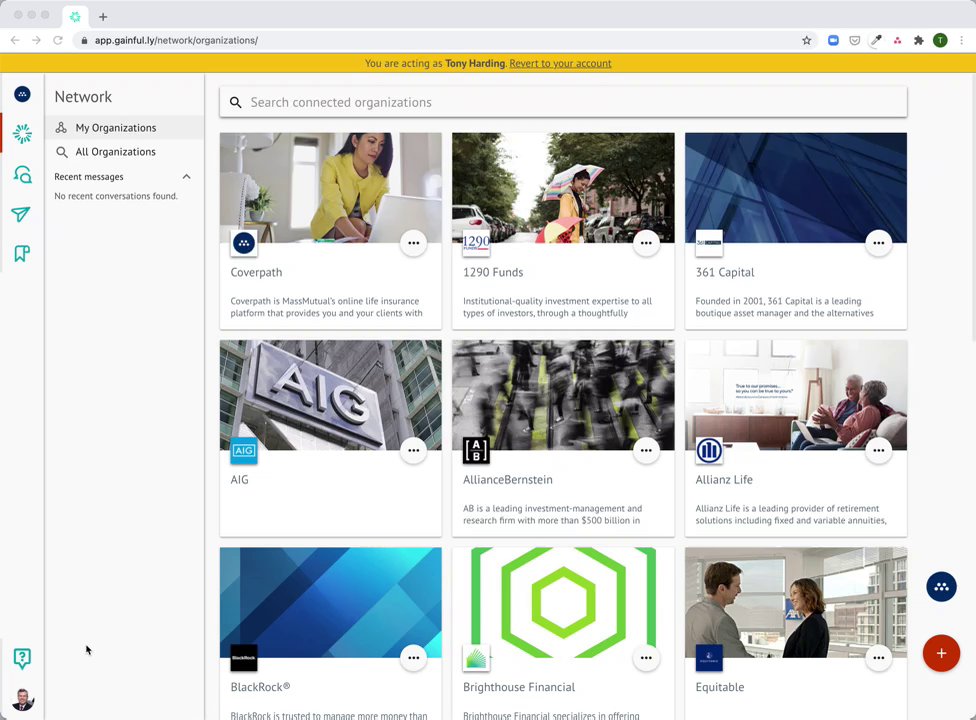
Task: Click the AIG logo badge
Action: pyautogui.click(x=244, y=451)
